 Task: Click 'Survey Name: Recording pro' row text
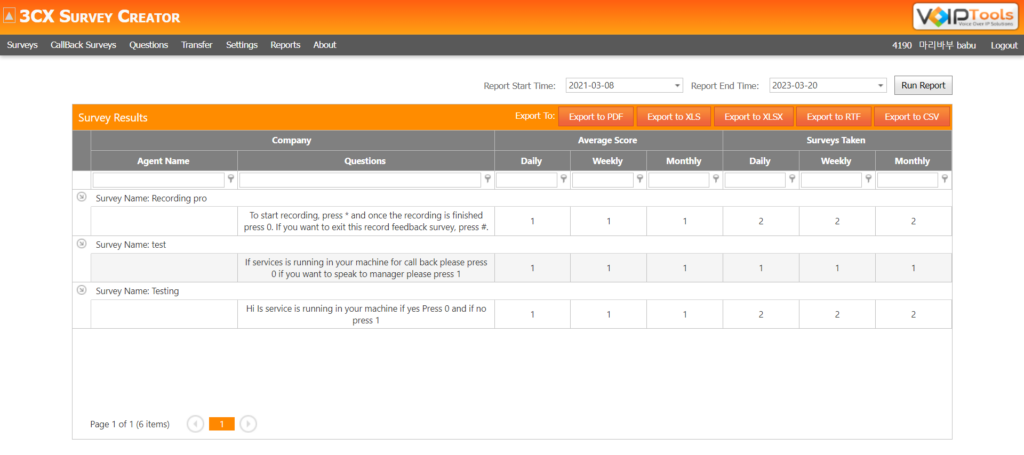(152, 198)
